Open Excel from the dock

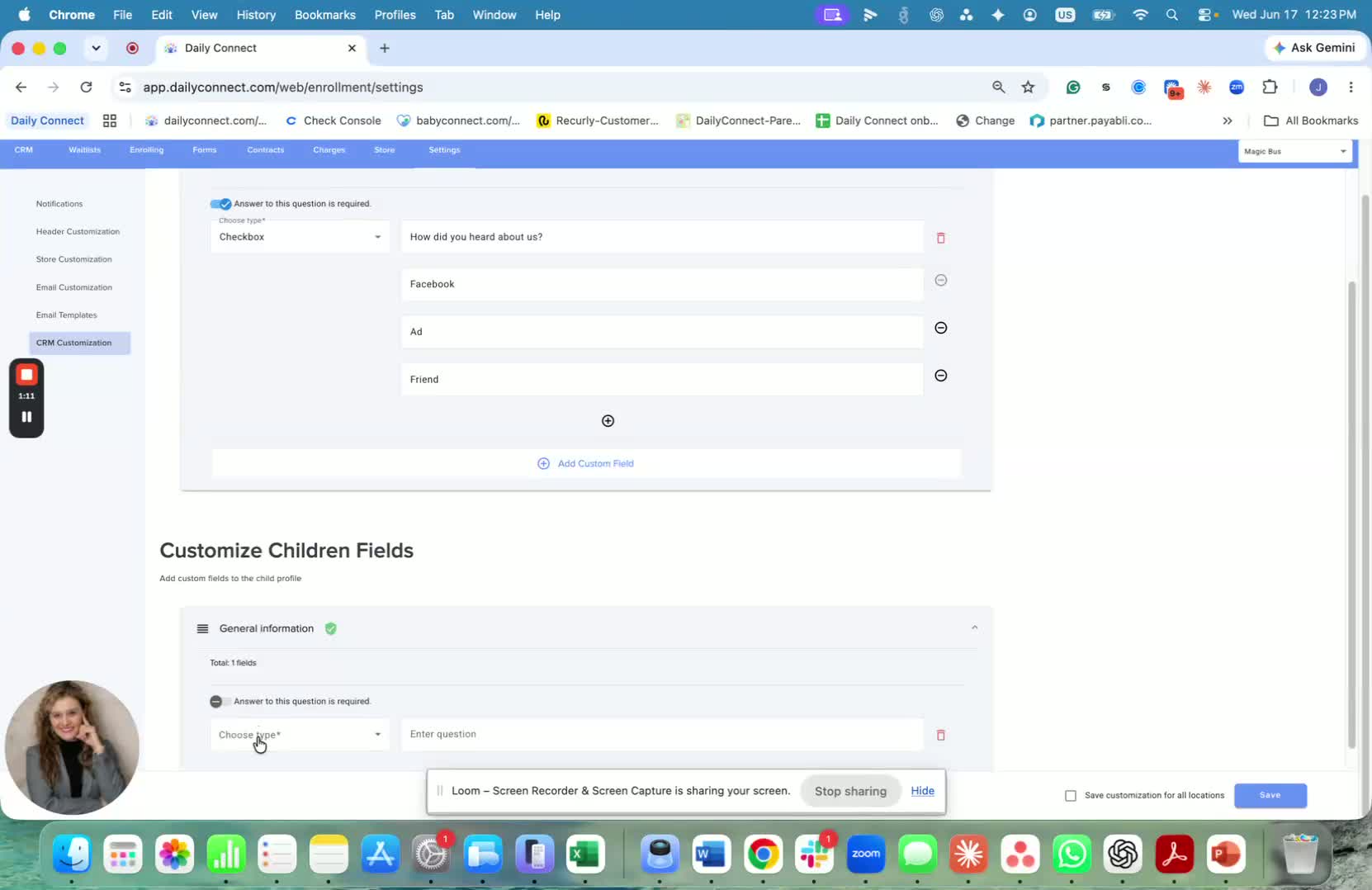click(x=586, y=854)
